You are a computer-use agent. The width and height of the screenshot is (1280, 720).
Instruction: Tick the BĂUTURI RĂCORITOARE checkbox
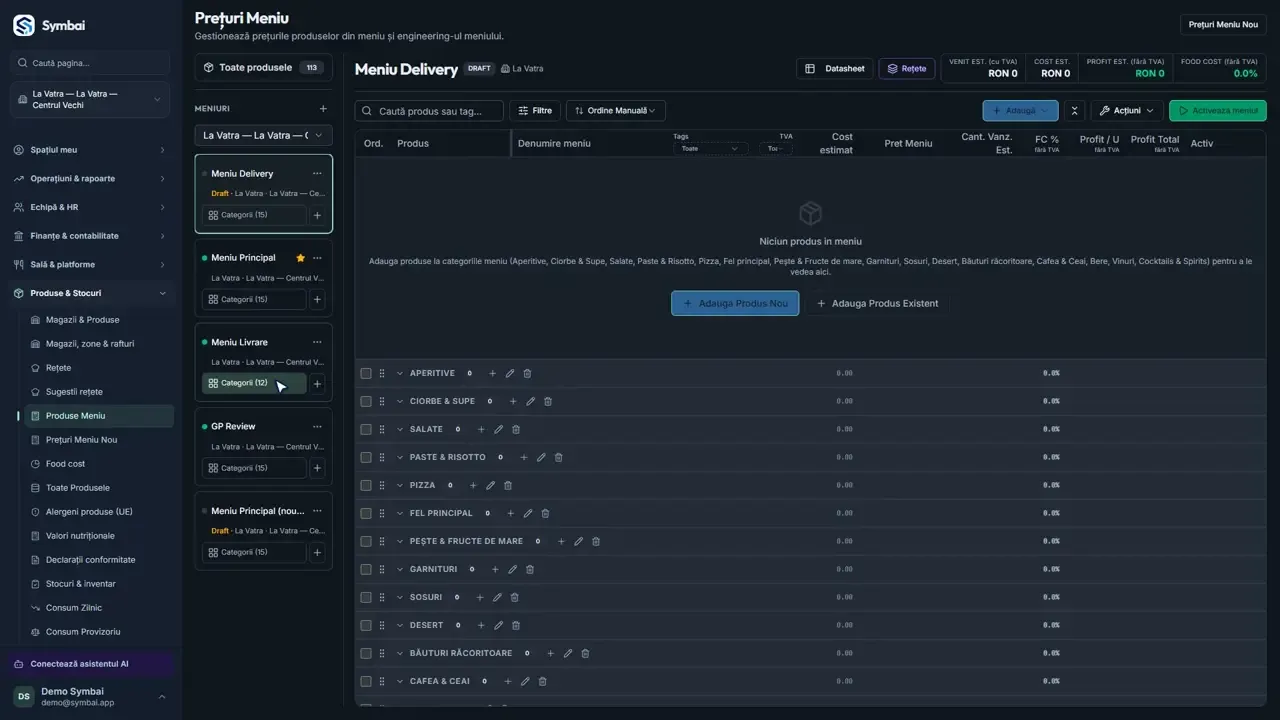click(x=366, y=654)
